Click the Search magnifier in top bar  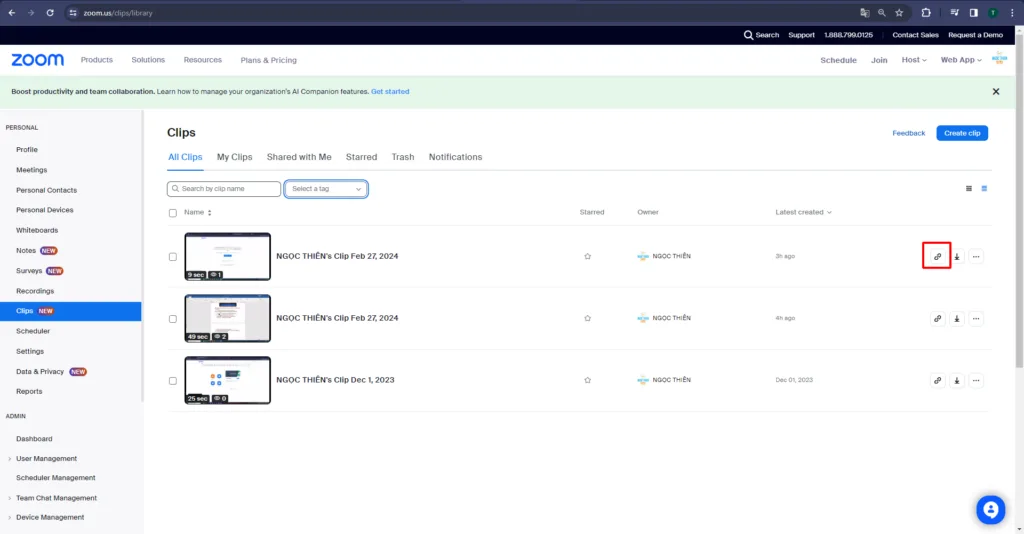coord(749,35)
